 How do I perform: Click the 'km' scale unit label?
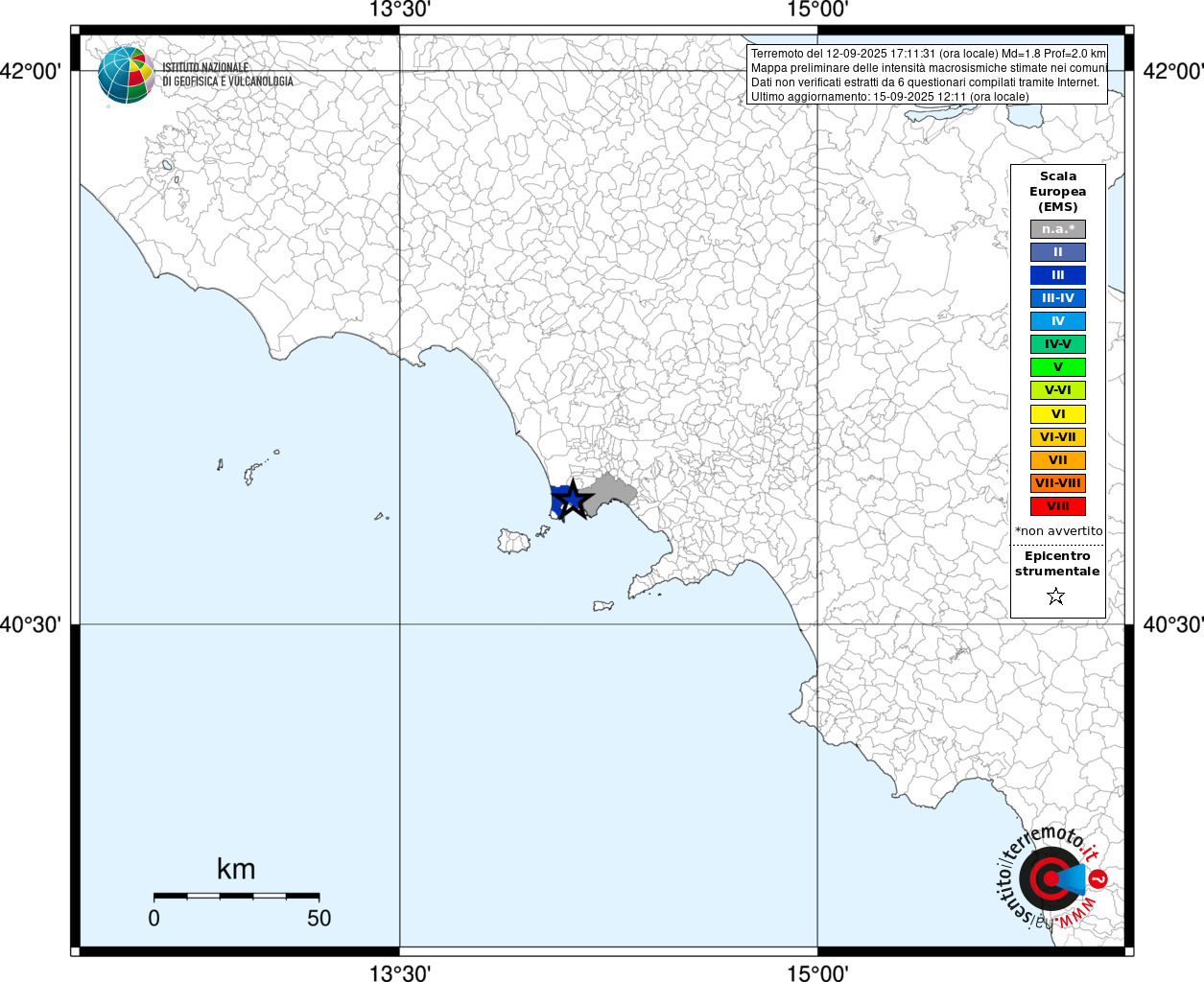click(236, 869)
